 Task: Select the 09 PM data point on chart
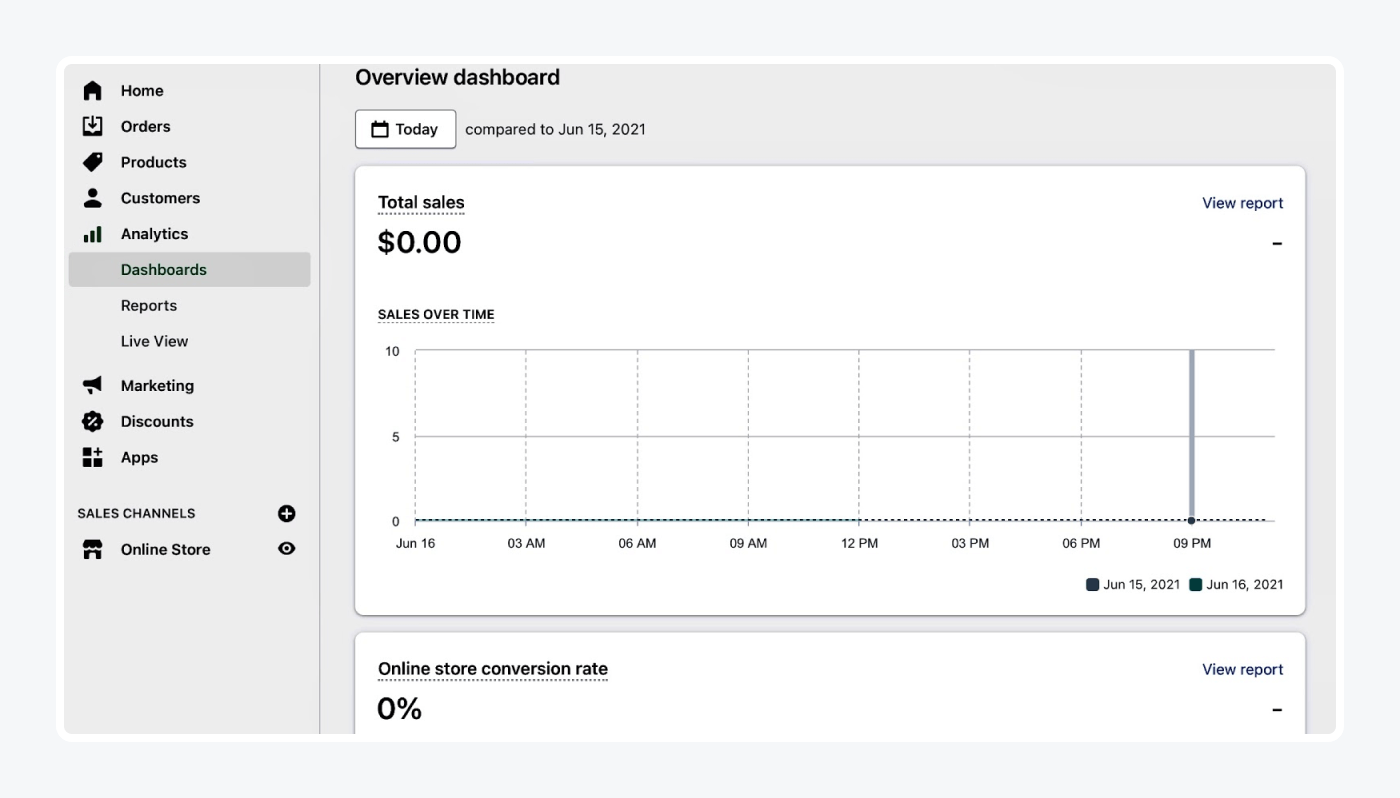[x=1191, y=520]
